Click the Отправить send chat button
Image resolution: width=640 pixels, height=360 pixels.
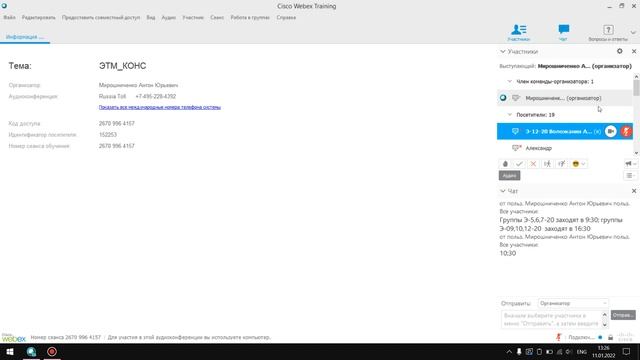[x=623, y=315]
